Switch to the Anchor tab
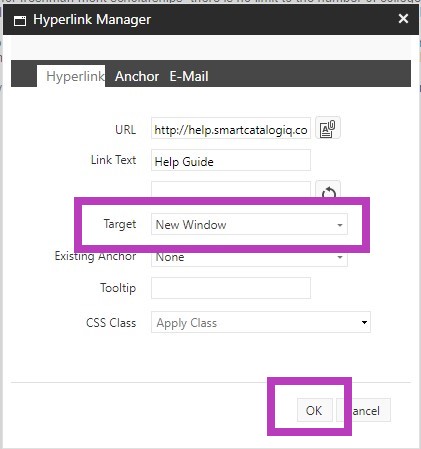The height and width of the screenshot is (449, 421). click(137, 76)
